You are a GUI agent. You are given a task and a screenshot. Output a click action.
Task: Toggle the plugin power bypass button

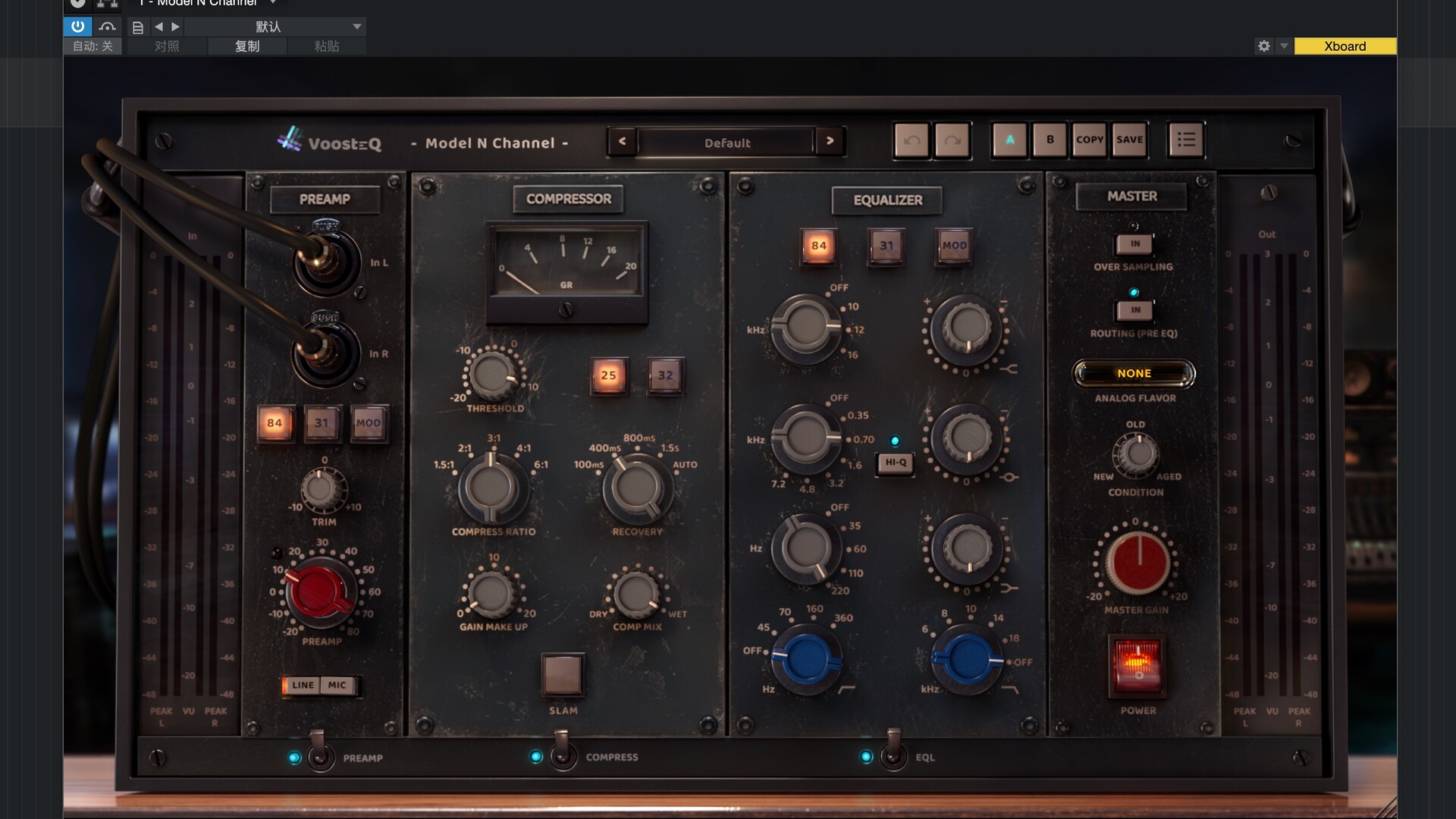click(77, 27)
